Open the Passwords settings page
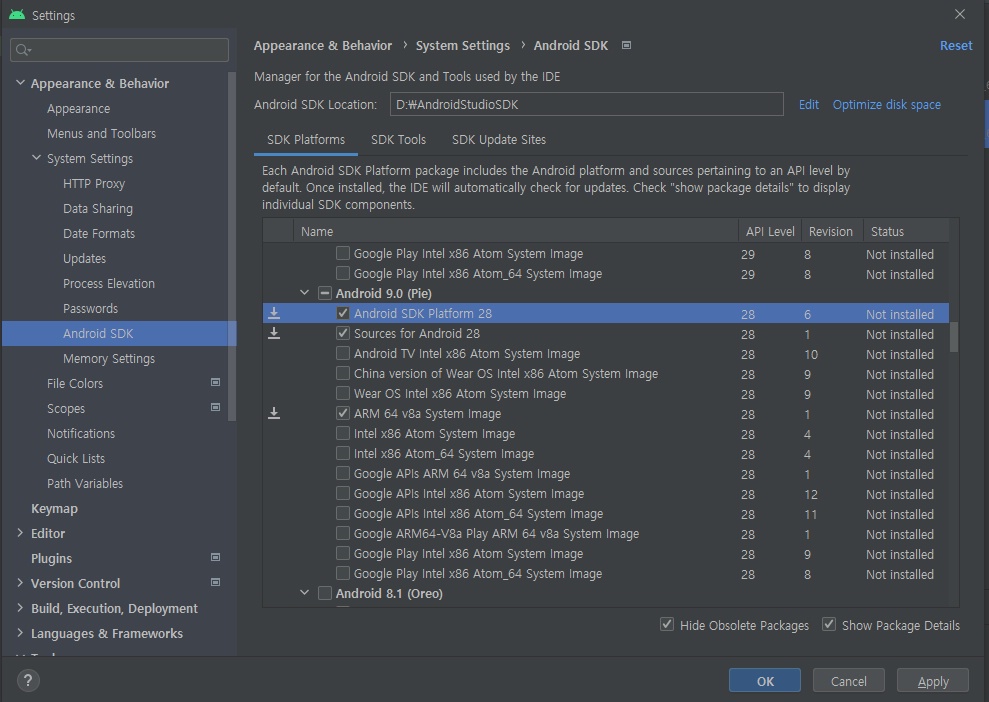This screenshot has width=989, height=702. coord(90,308)
